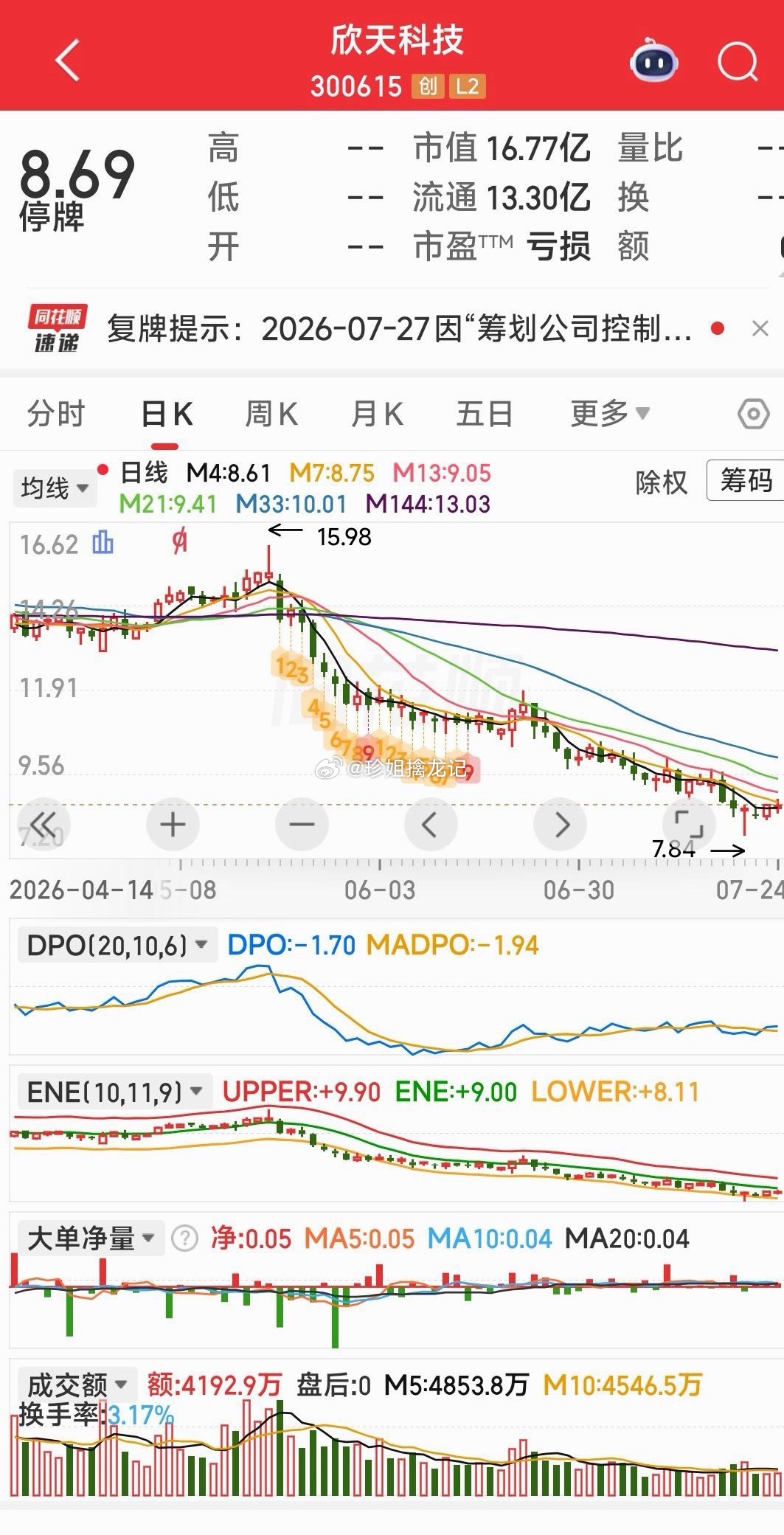The height and width of the screenshot is (1535, 784).
Task: Click the red ϕ marker icon on chart
Action: coord(179,542)
